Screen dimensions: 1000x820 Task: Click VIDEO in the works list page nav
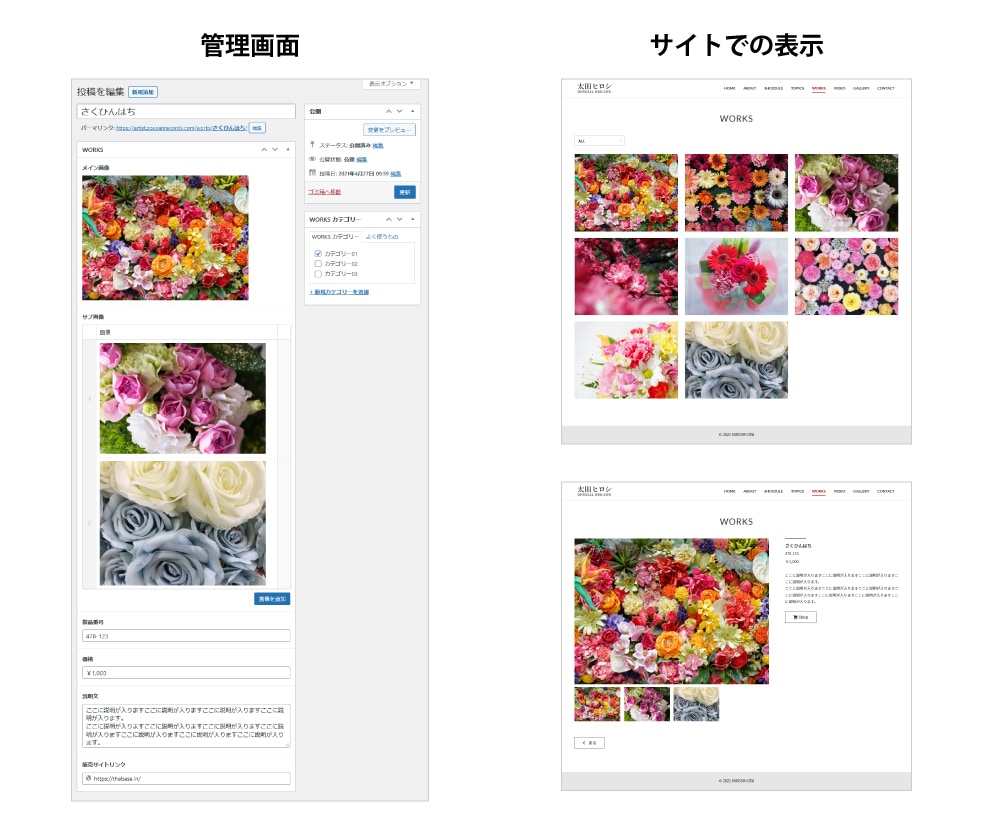pyautogui.click(x=839, y=89)
